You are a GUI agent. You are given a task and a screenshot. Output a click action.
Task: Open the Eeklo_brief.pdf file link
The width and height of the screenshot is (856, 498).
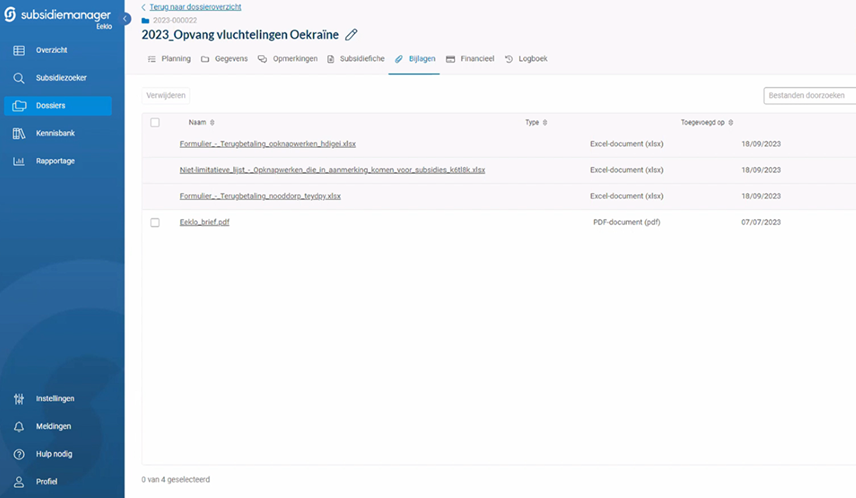(204, 222)
